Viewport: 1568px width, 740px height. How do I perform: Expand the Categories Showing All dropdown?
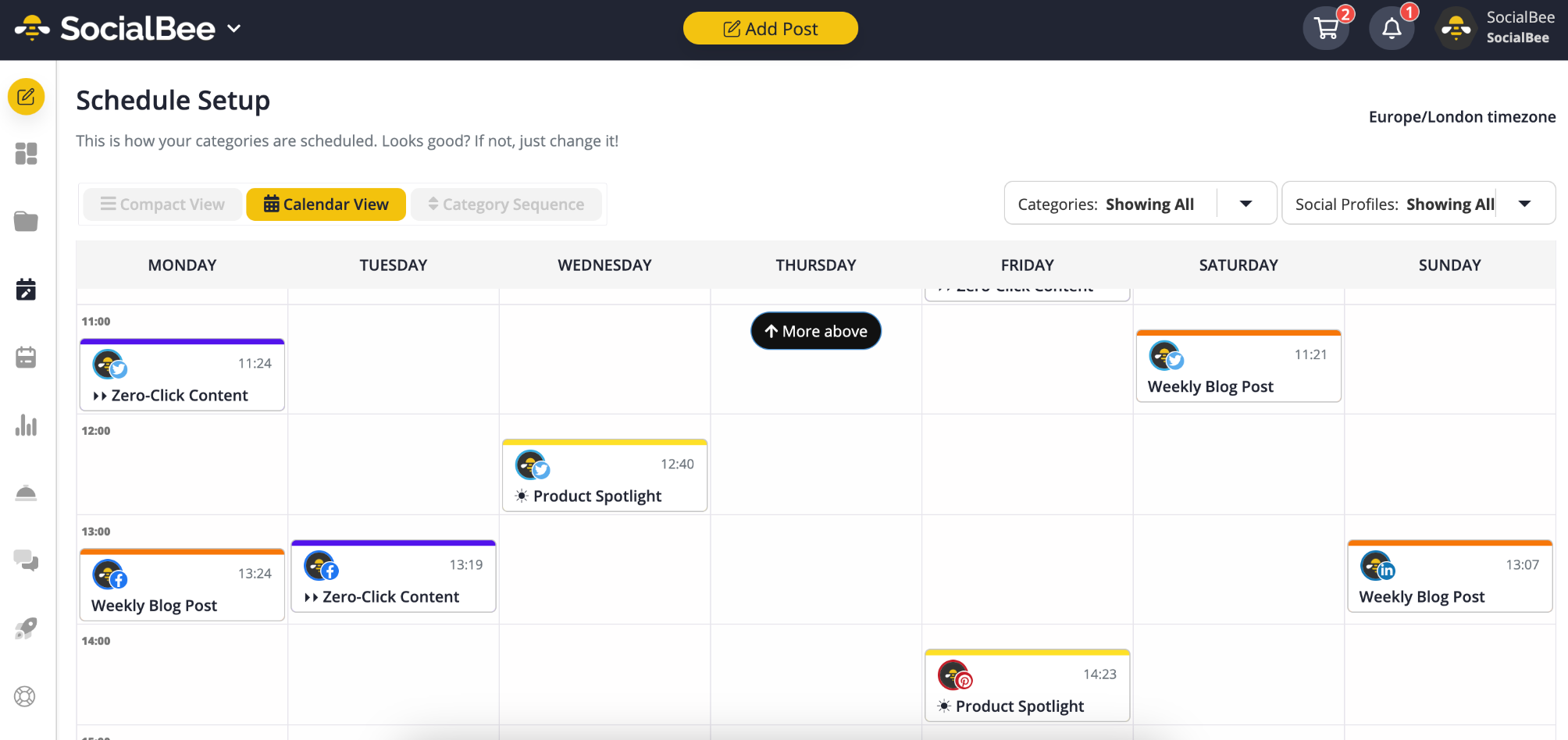point(1245,204)
